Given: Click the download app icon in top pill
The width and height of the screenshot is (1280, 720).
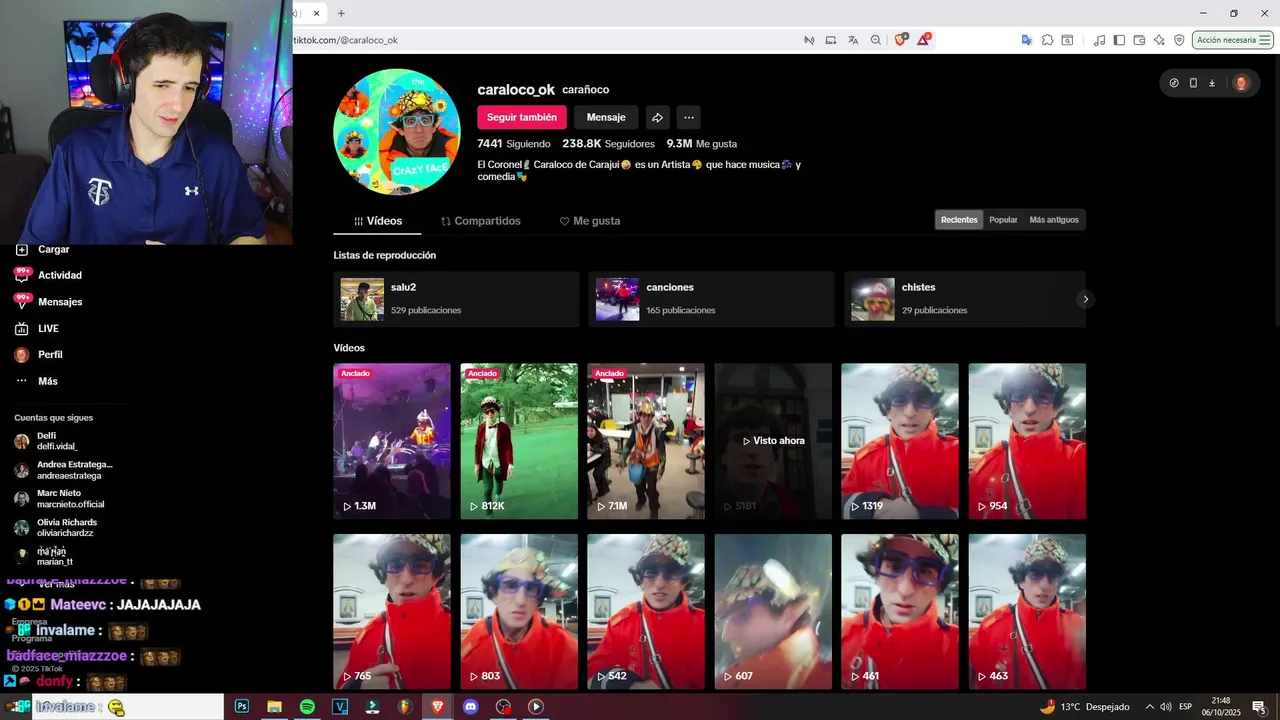Looking at the screenshot, I should (x=1212, y=83).
